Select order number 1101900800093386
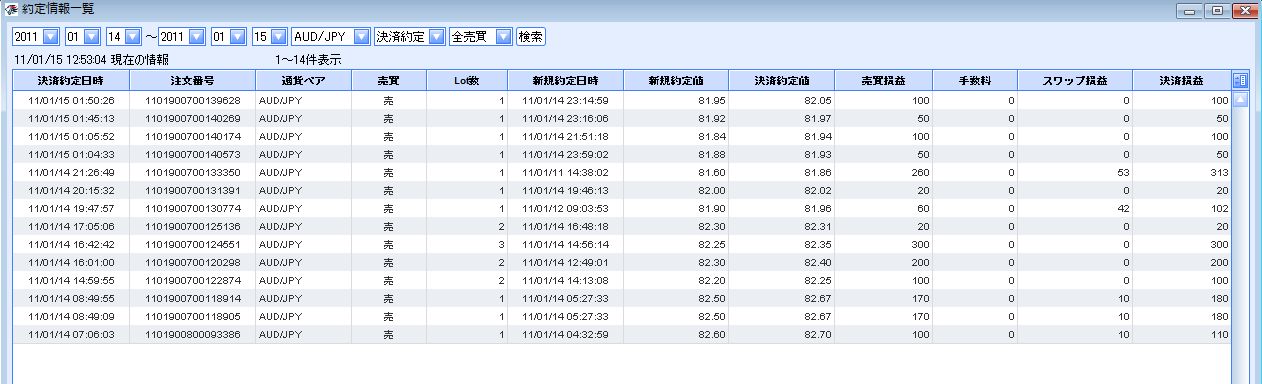1262x384 pixels. point(193,335)
